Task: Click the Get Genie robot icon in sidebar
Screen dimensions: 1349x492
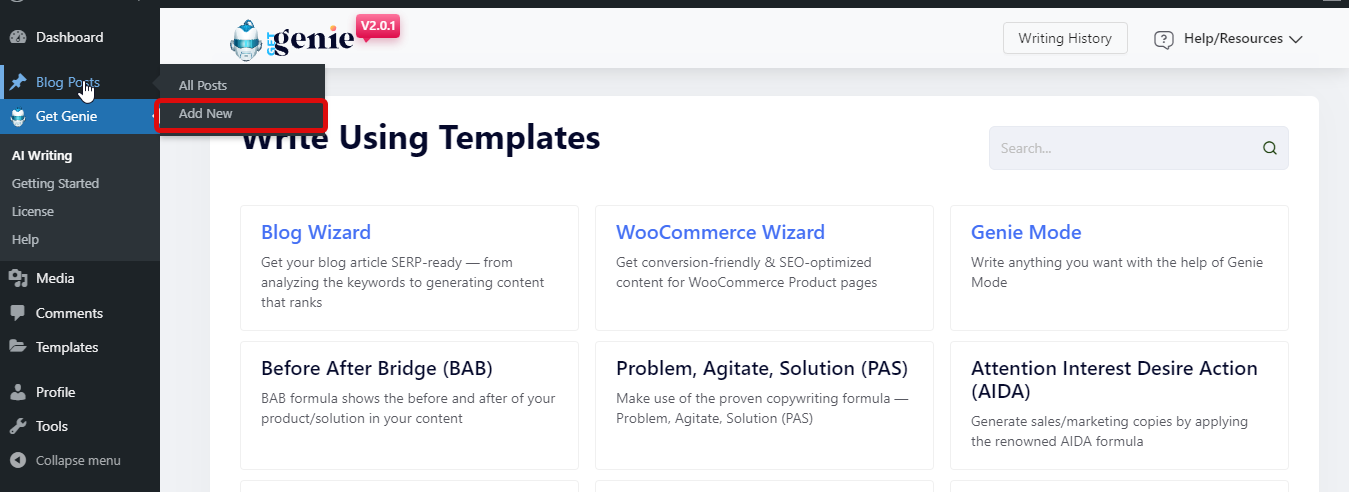Action: (x=18, y=117)
